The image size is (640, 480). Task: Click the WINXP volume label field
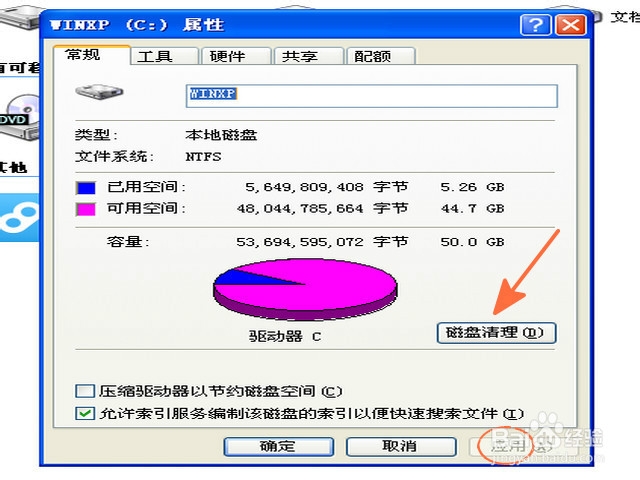[371, 96]
